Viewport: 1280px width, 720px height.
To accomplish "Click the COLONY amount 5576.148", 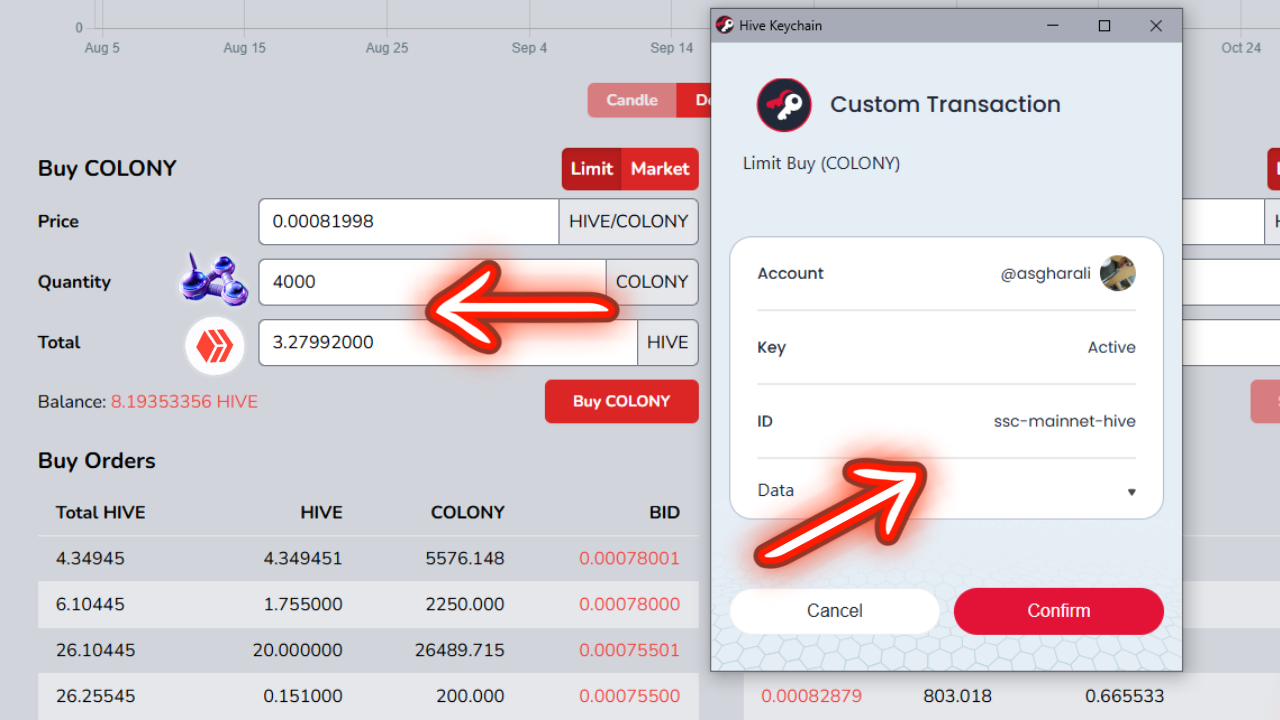I will tap(465, 558).
